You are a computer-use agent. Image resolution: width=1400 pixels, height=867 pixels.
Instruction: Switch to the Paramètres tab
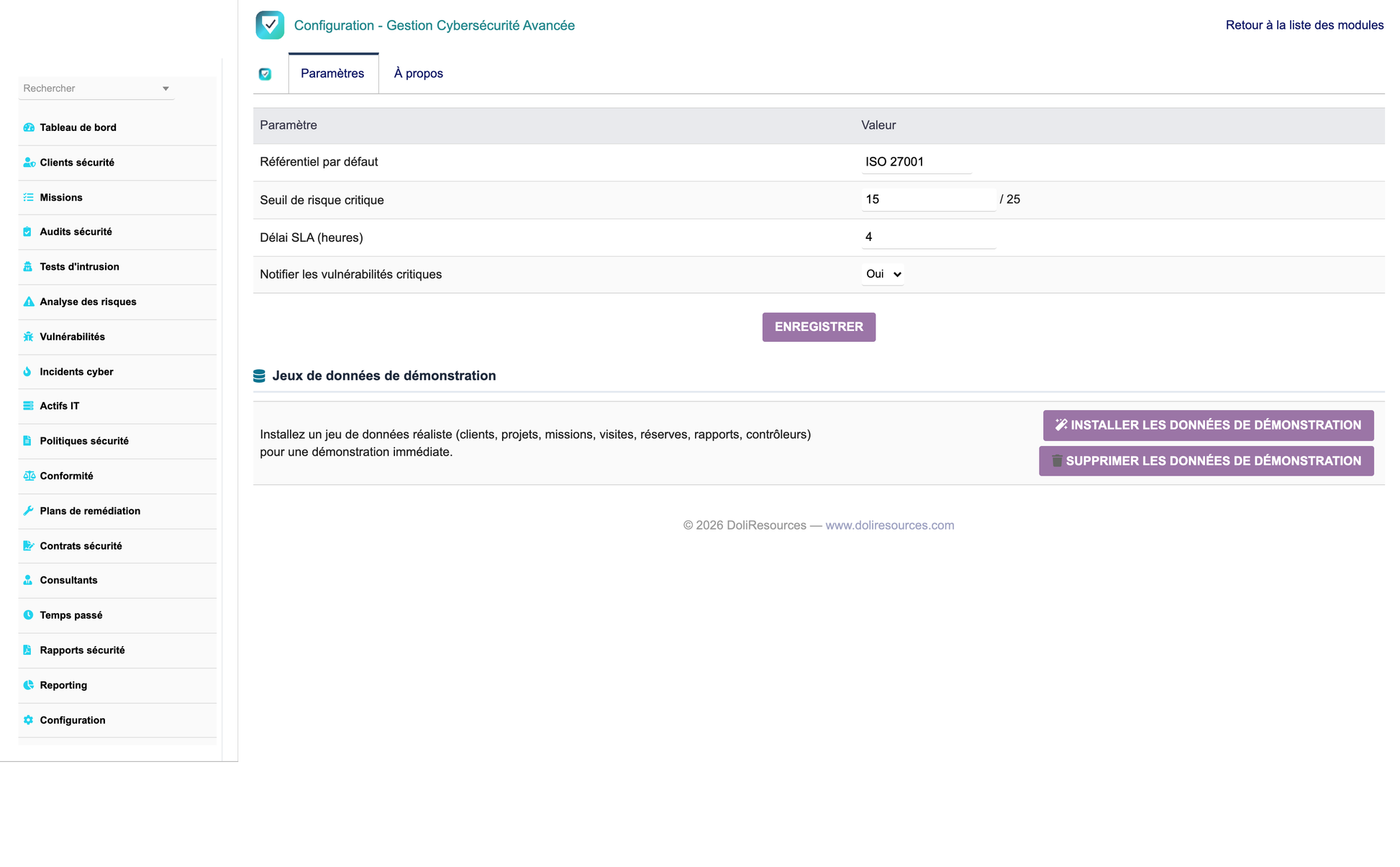click(x=332, y=73)
